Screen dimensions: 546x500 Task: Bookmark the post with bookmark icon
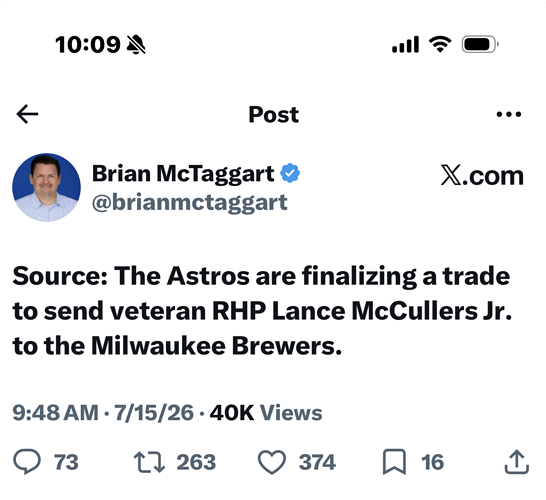pos(394,462)
